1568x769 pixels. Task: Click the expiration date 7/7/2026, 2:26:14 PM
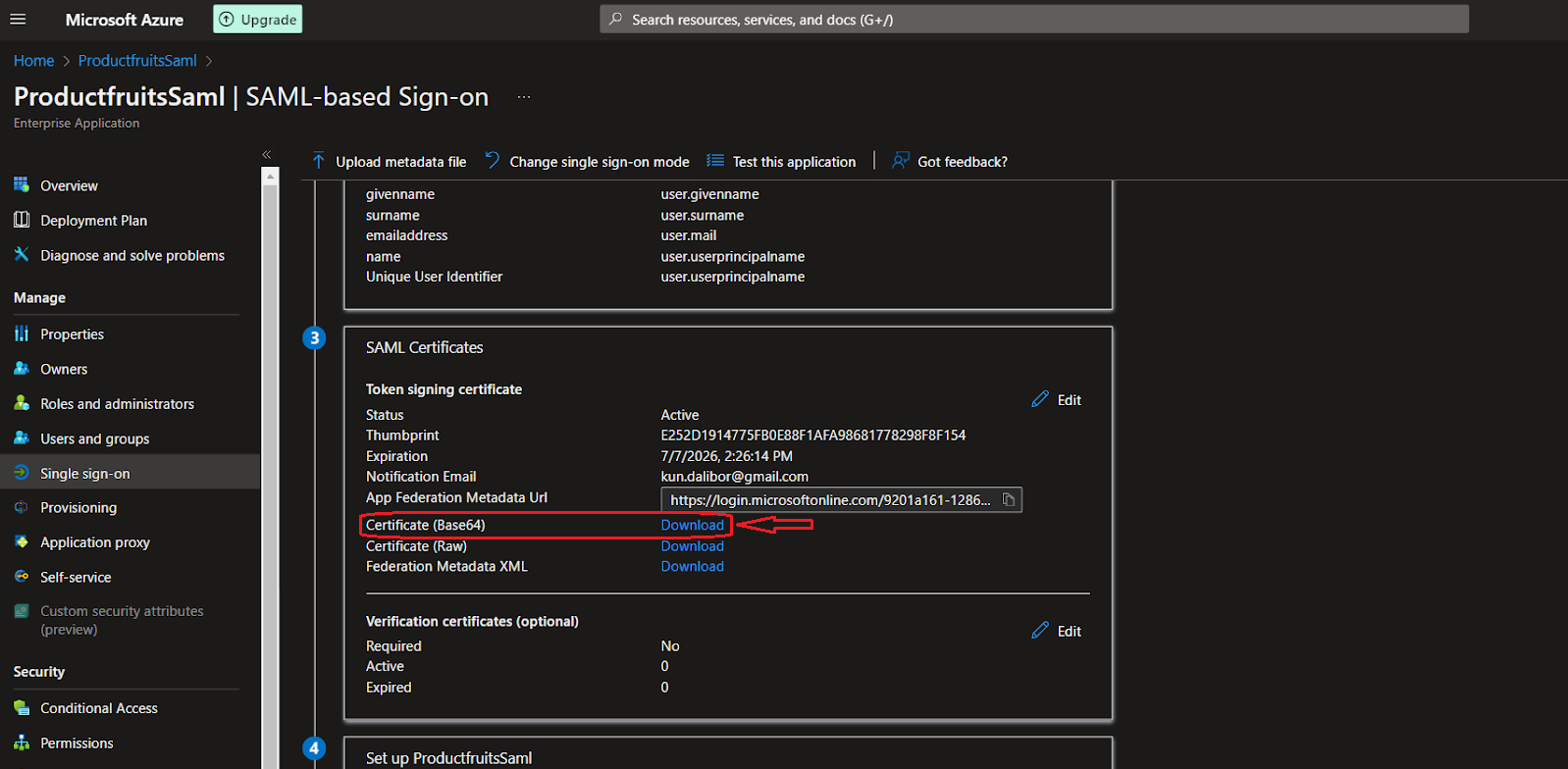(x=727, y=456)
